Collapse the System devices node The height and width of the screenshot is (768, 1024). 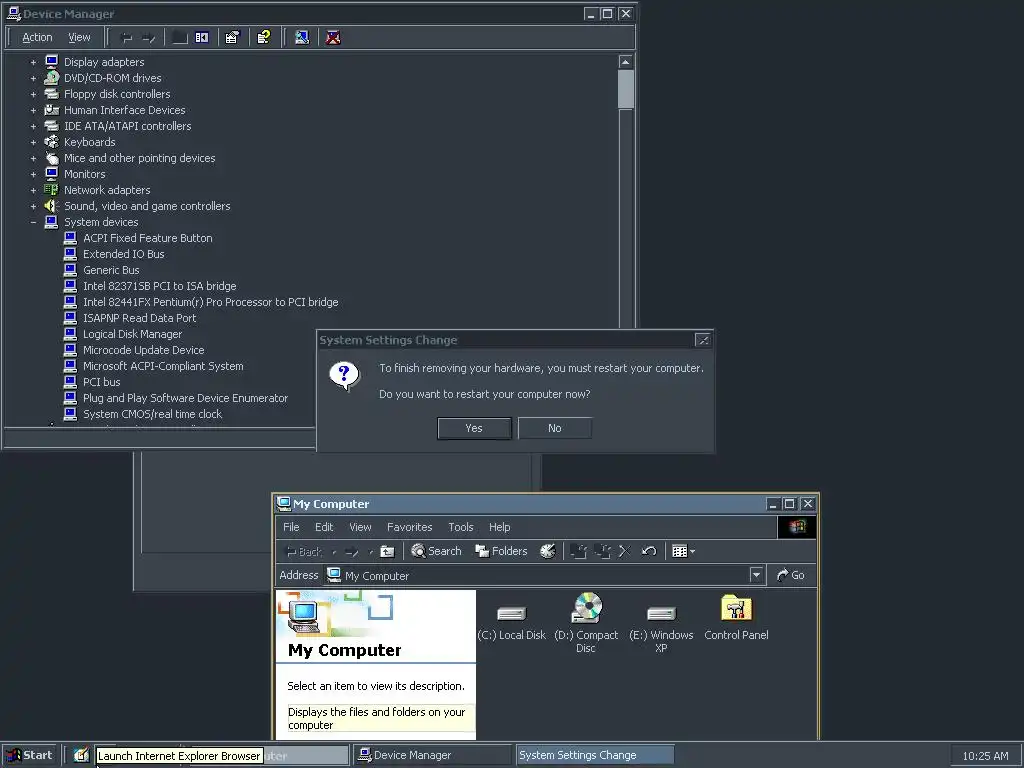tap(33, 222)
